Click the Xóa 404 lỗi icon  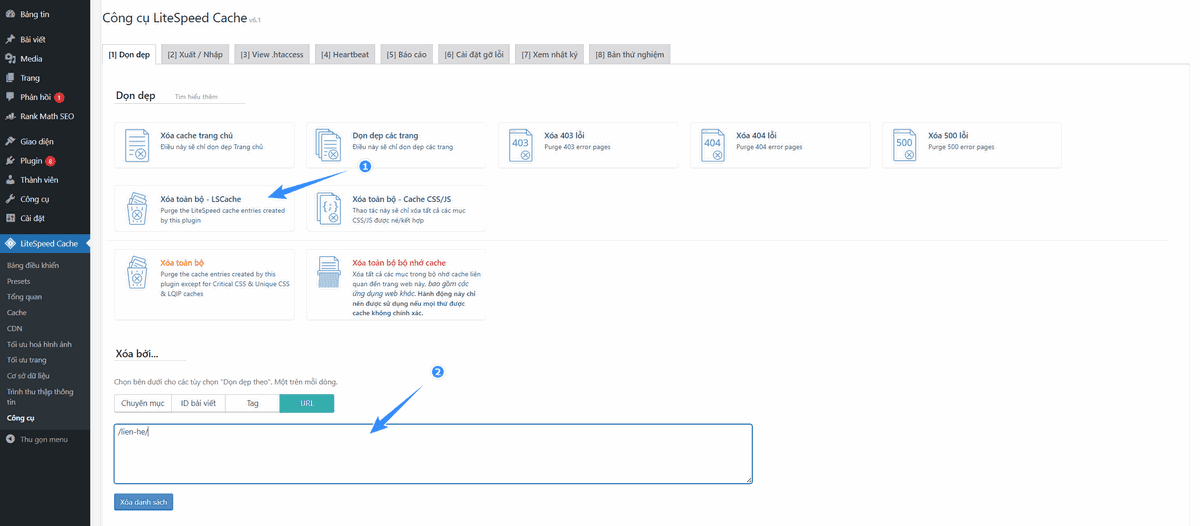[713, 146]
